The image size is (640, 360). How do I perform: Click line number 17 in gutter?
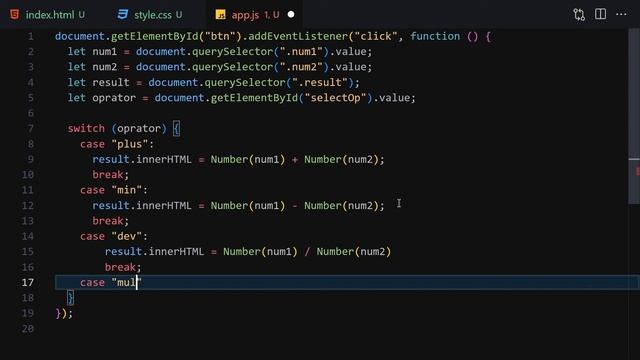coord(27,282)
